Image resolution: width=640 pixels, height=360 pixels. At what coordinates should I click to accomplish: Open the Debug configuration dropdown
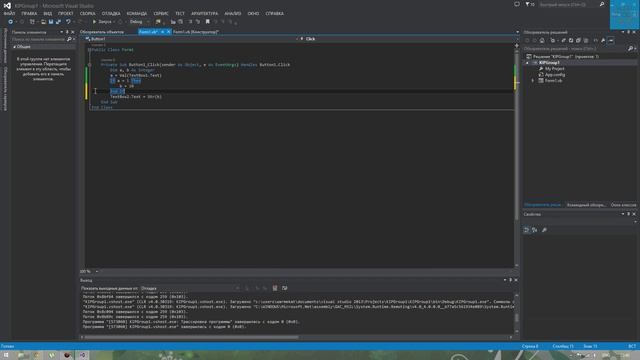tap(139, 22)
